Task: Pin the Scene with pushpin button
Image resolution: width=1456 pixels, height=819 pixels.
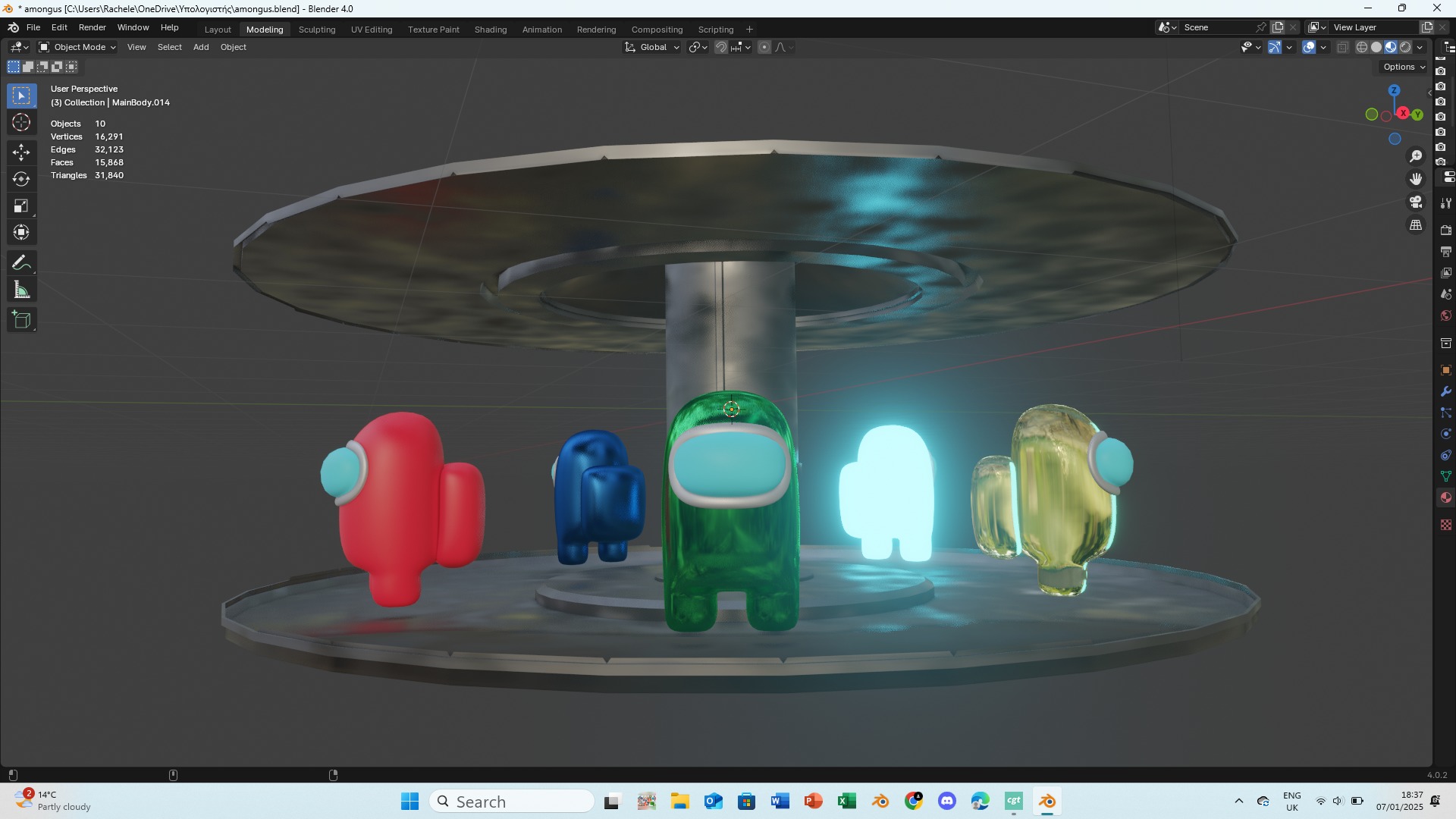Action: 1261,27
